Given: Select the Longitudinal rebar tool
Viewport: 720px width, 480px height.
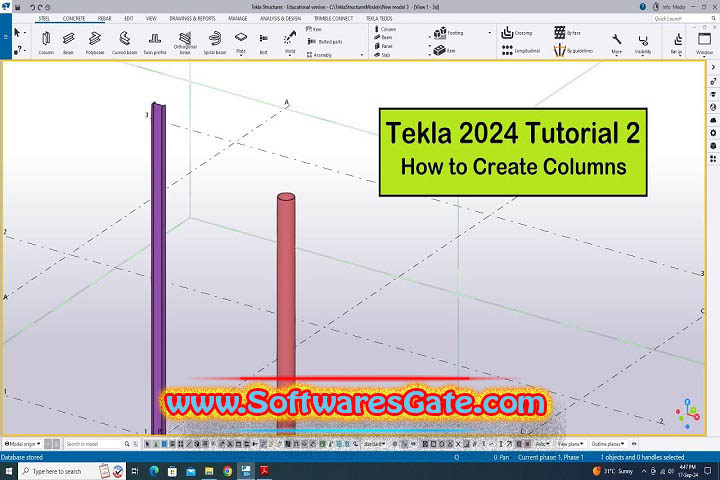Looking at the screenshot, I should [x=521, y=51].
